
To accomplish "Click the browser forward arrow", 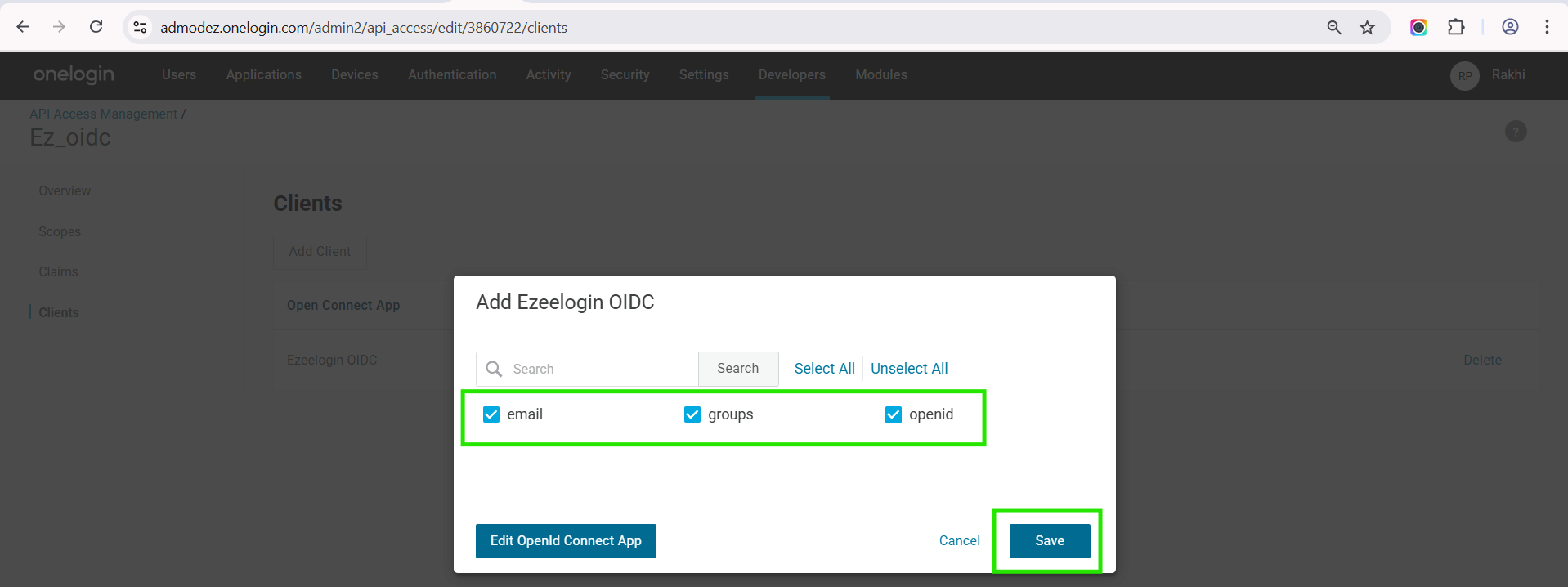I will [x=59, y=27].
